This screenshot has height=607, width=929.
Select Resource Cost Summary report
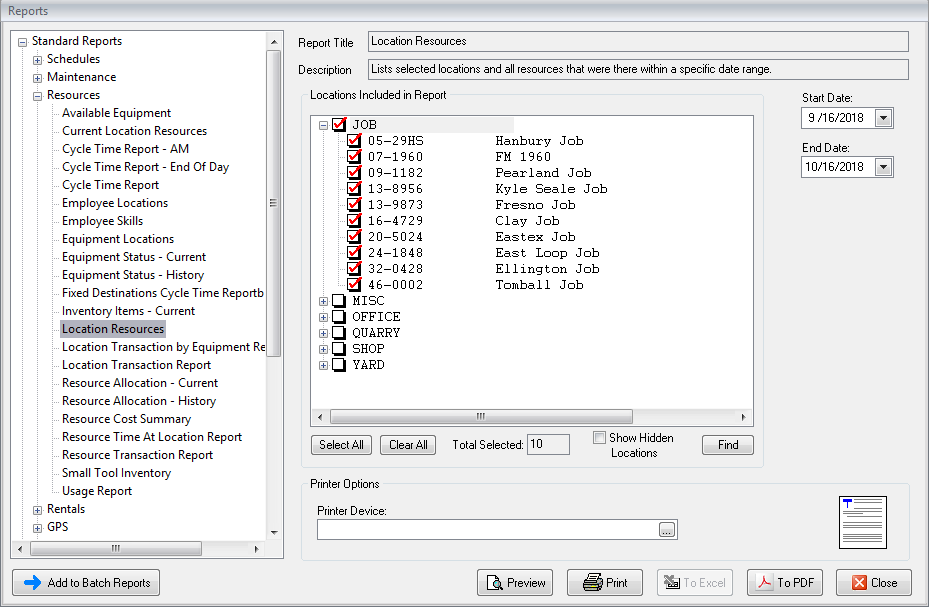tap(126, 419)
